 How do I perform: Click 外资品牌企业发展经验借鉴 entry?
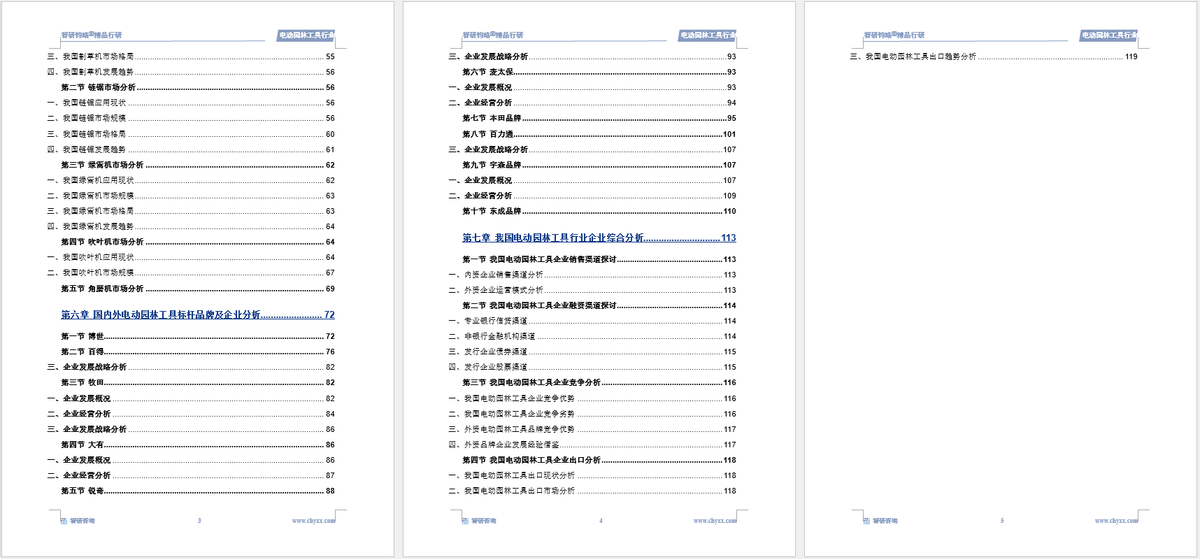coord(593,444)
